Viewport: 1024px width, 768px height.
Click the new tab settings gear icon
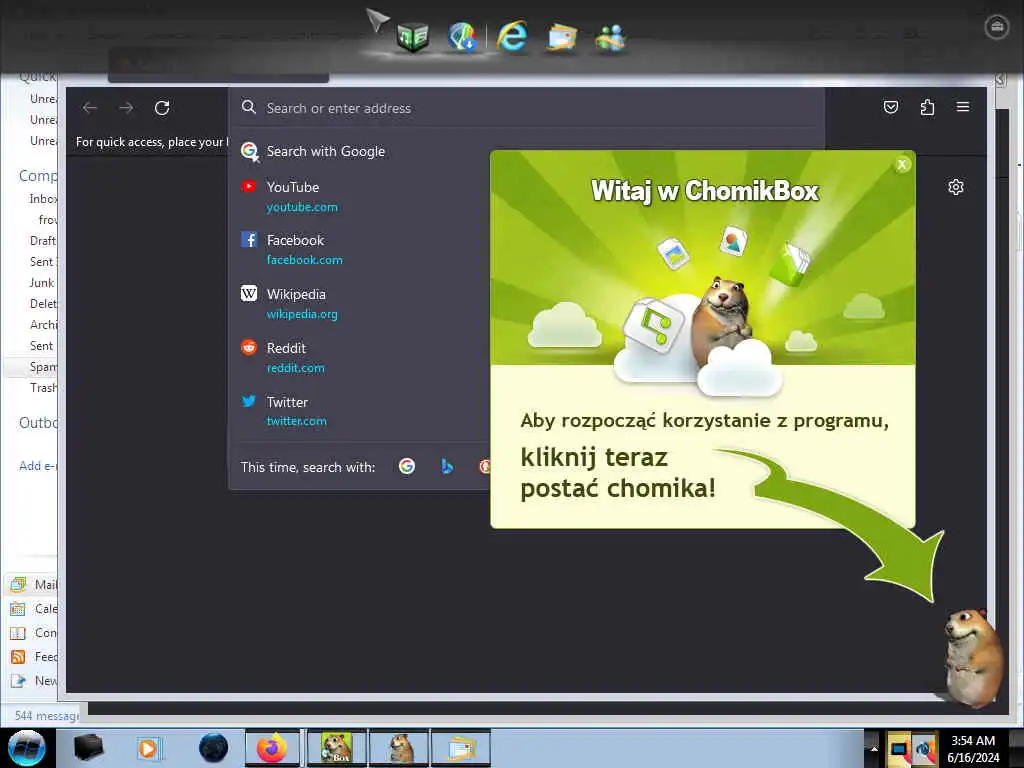pos(955,187)
